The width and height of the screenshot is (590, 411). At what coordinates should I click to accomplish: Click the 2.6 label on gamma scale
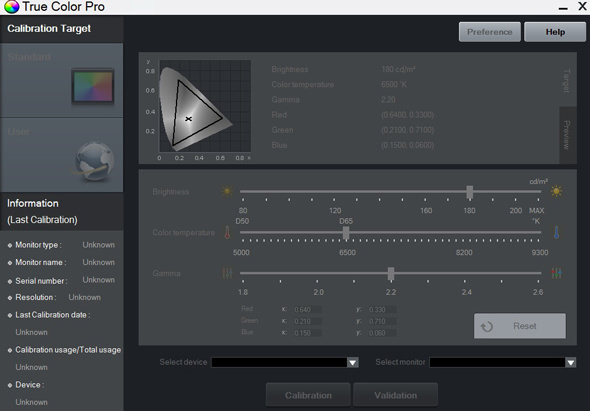(538, 292)
